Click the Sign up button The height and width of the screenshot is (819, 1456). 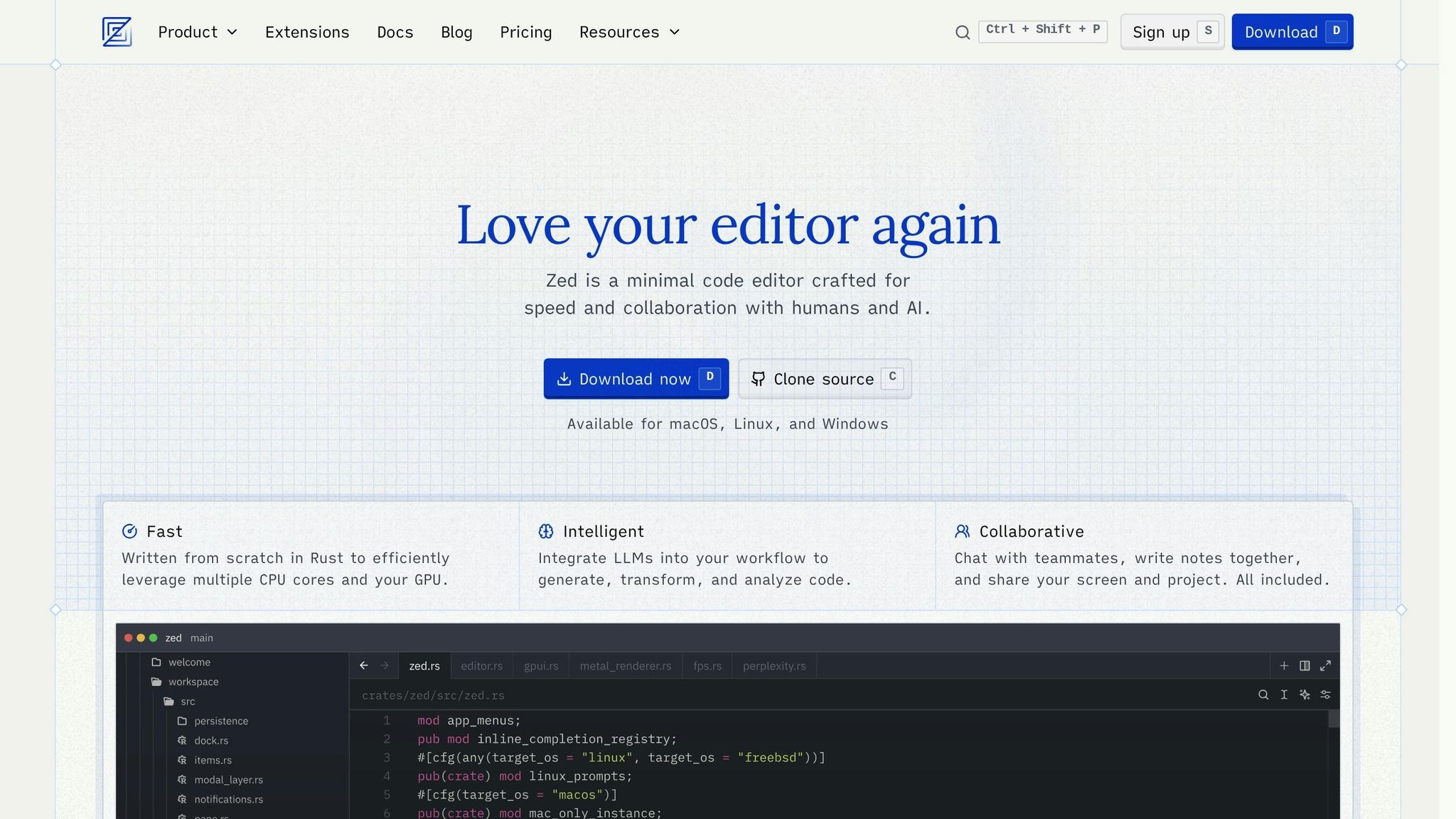click(1172, 32)
